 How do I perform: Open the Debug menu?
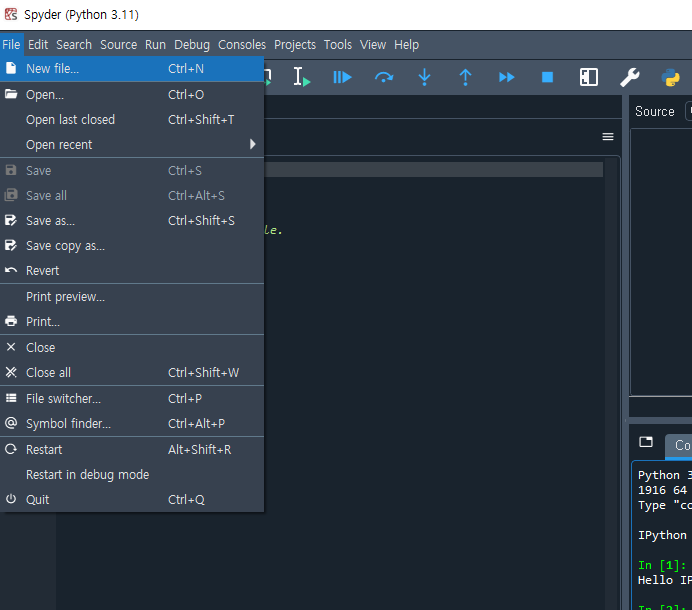(x=192, y=45)
